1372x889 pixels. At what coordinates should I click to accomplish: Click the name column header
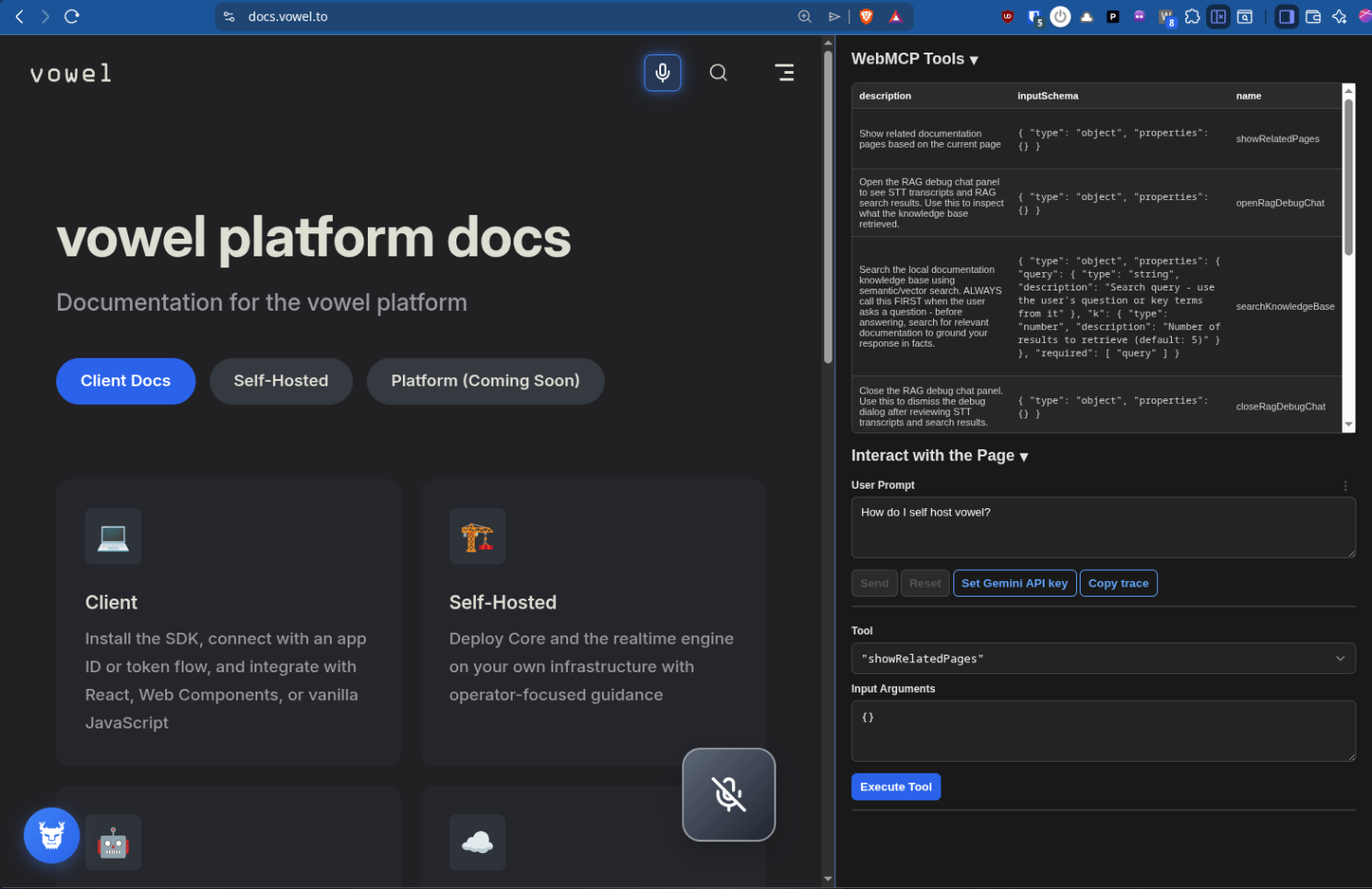[x=1248, y=96]
